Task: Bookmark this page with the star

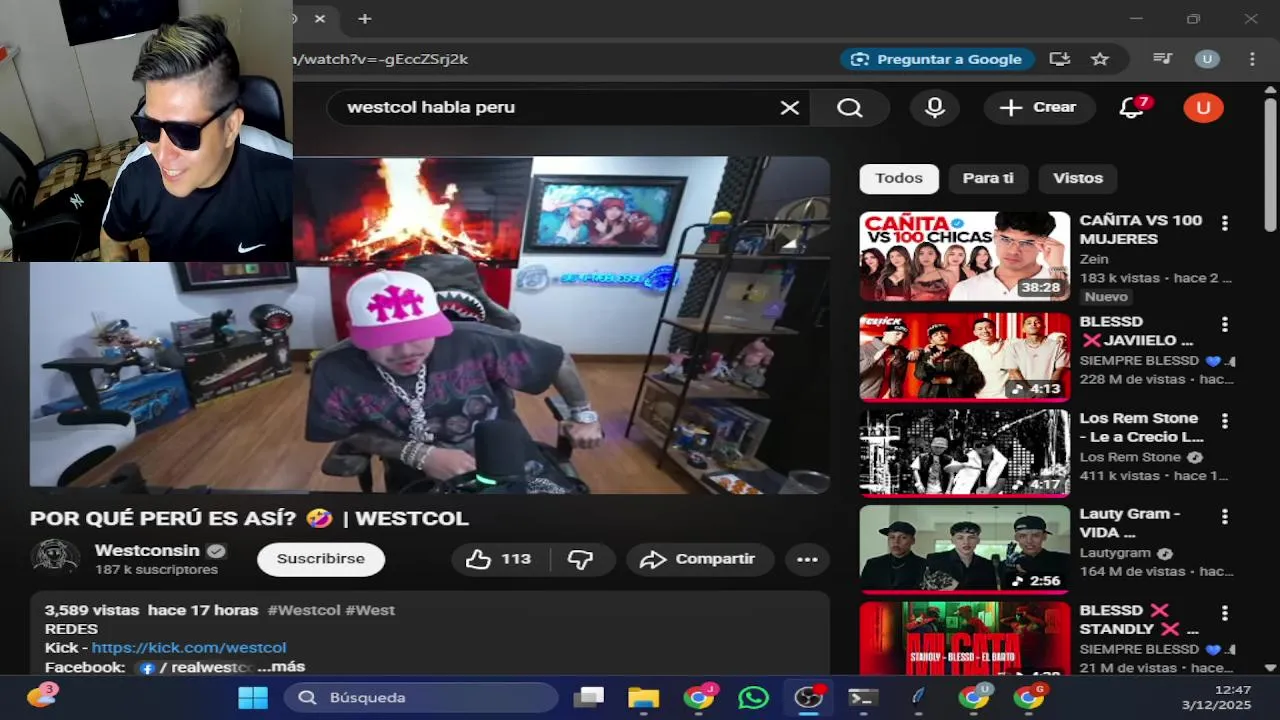Action: point(1100,59)
